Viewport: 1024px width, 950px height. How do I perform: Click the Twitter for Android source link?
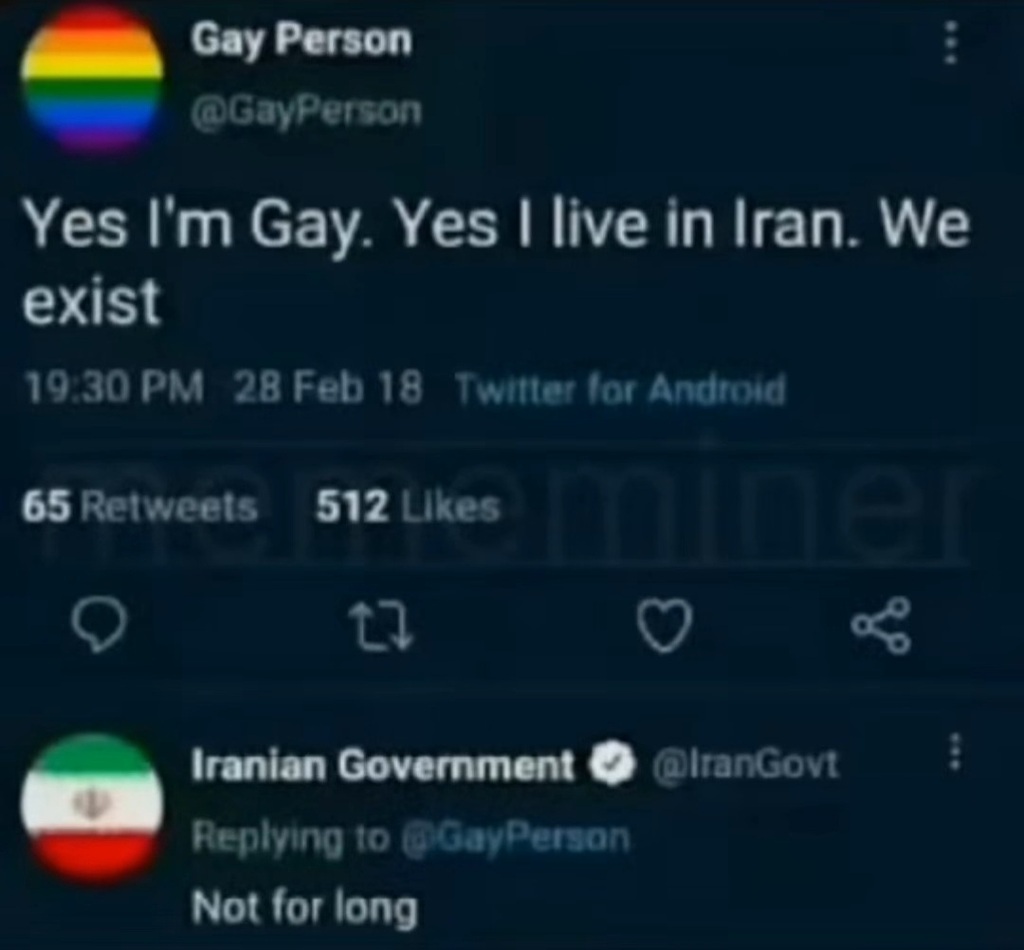tap(620, 390)
